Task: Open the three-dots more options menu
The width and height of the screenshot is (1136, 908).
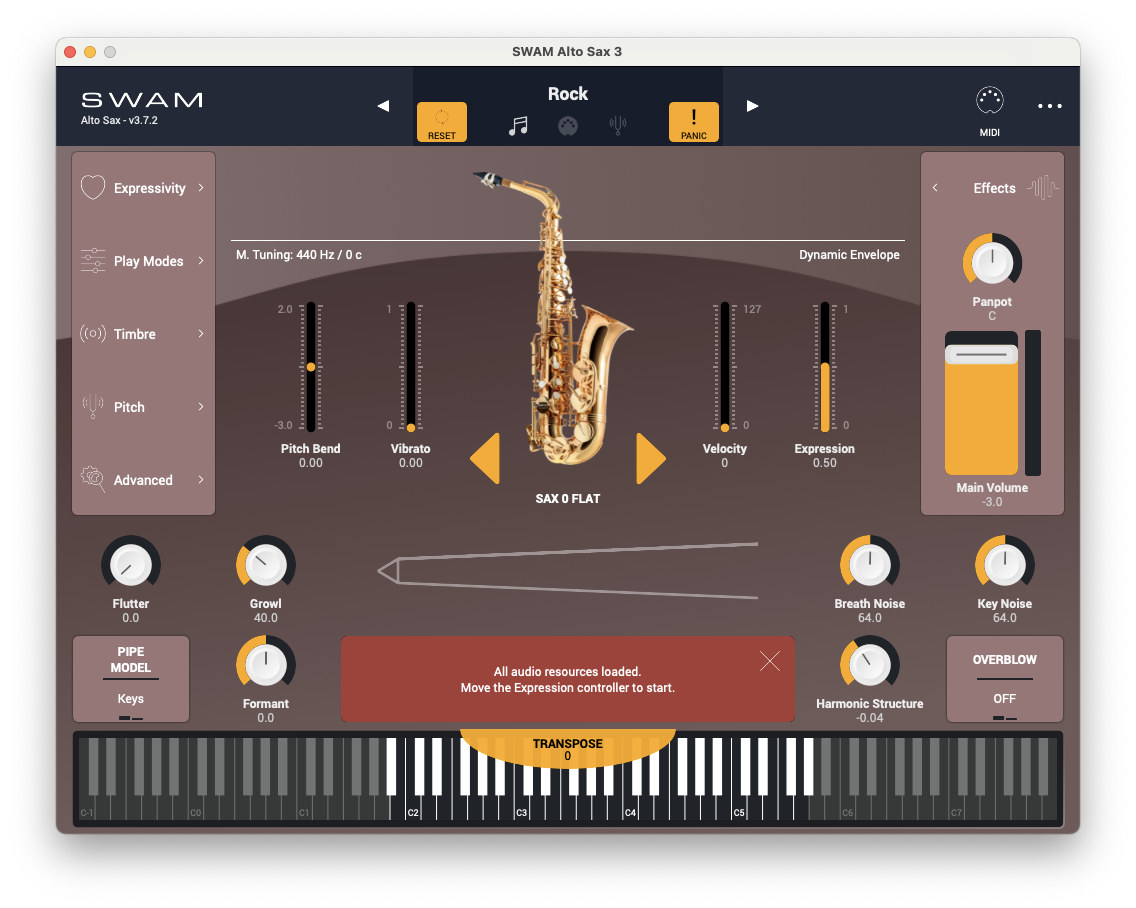Action: click(x=1050, y=106)
